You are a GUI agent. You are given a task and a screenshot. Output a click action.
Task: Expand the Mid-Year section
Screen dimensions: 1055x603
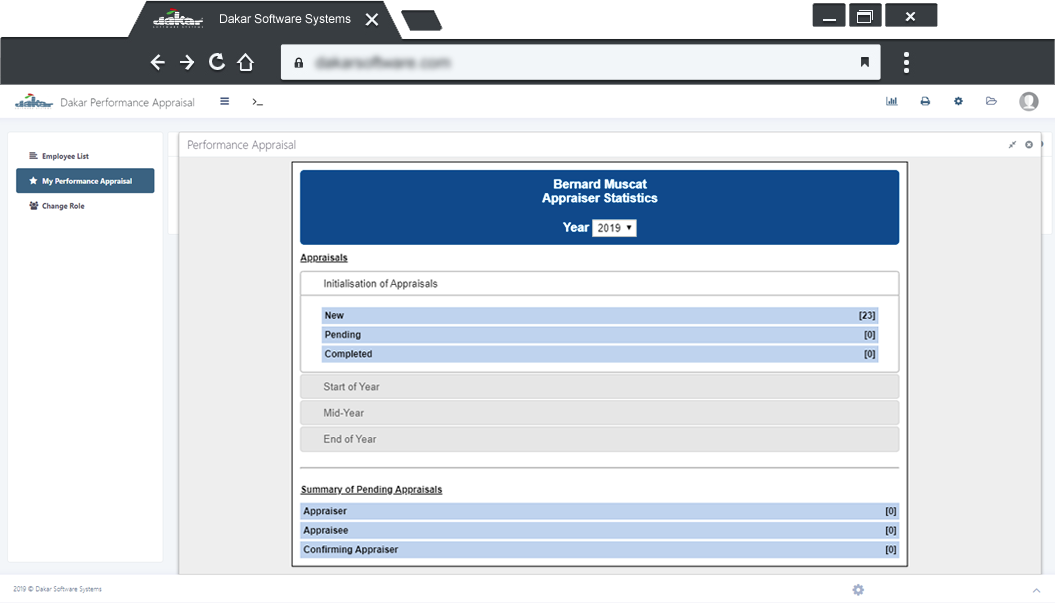pyautogui.click(x=599, y=412)
